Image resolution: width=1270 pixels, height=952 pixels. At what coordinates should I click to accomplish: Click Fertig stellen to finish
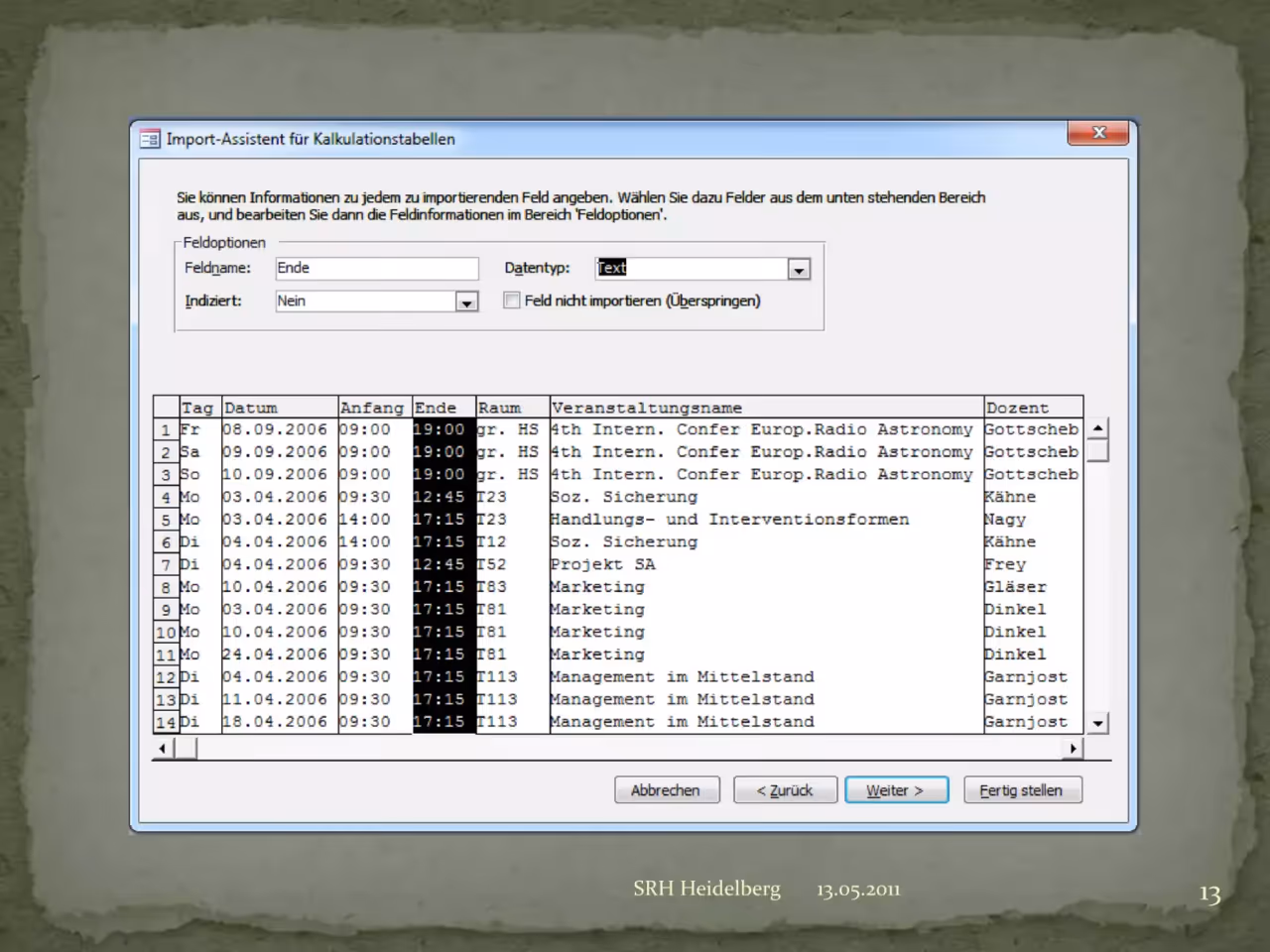coord(1022,790)
